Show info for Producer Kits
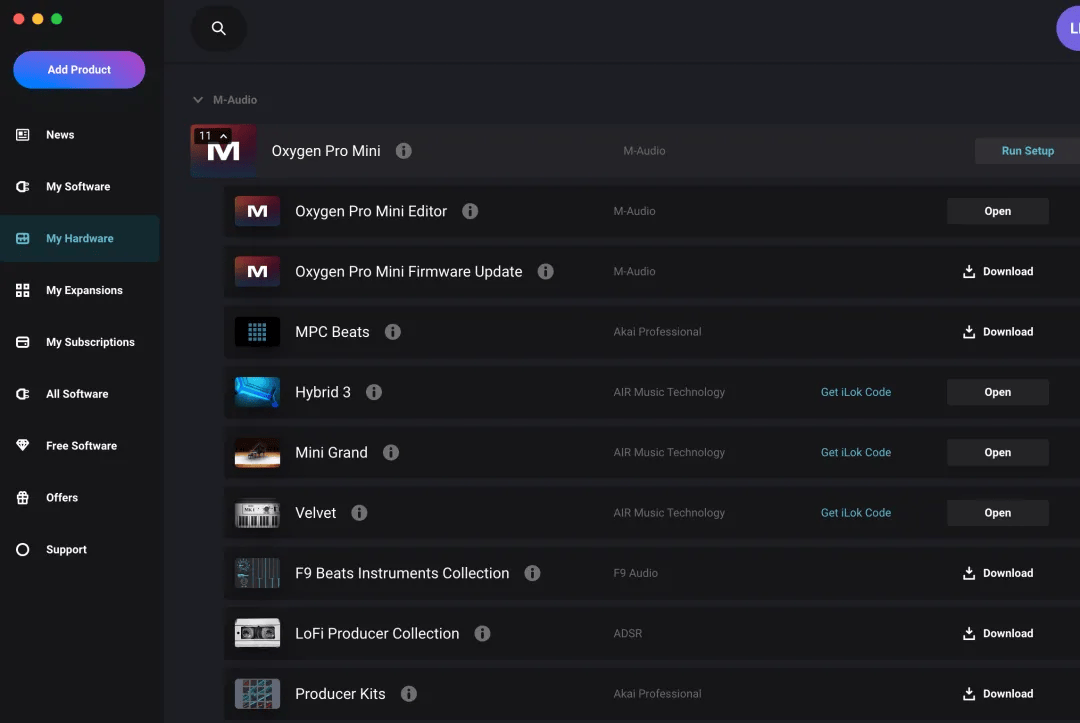 pos(408,694)
